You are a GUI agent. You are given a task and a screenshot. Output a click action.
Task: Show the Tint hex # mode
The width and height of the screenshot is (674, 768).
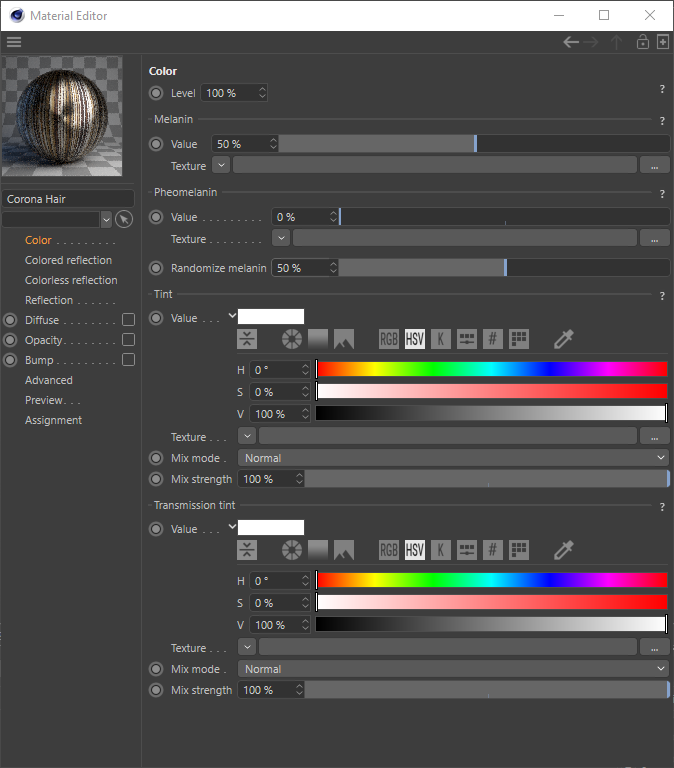(493, 339)
